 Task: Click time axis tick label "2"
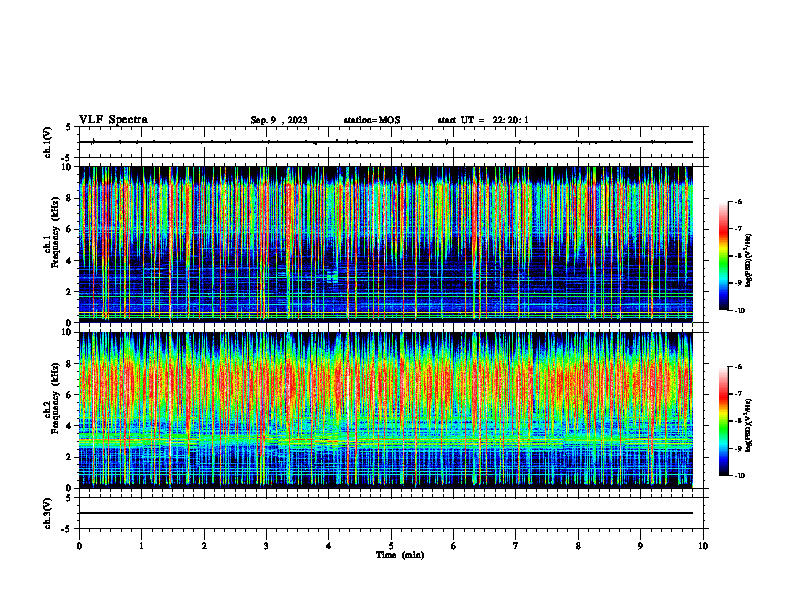(204, 546)
